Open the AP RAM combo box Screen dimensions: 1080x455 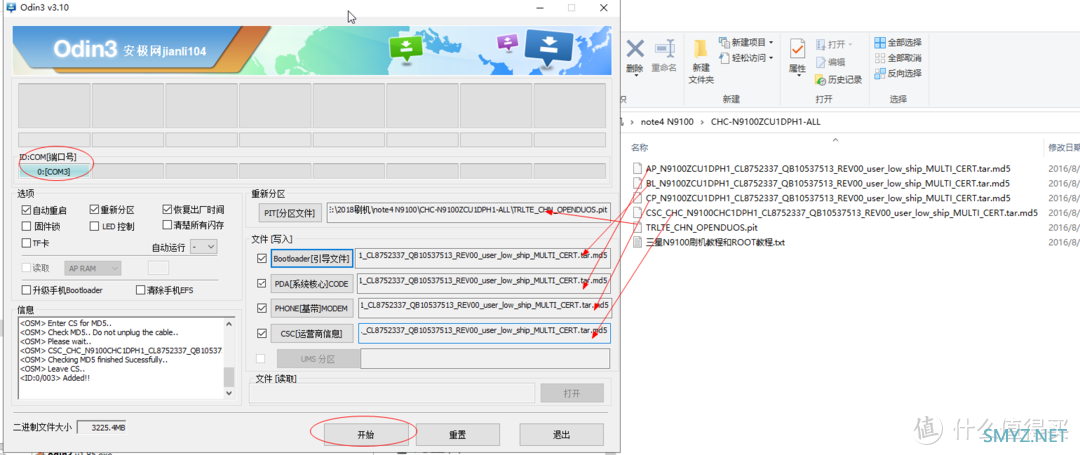93,268
